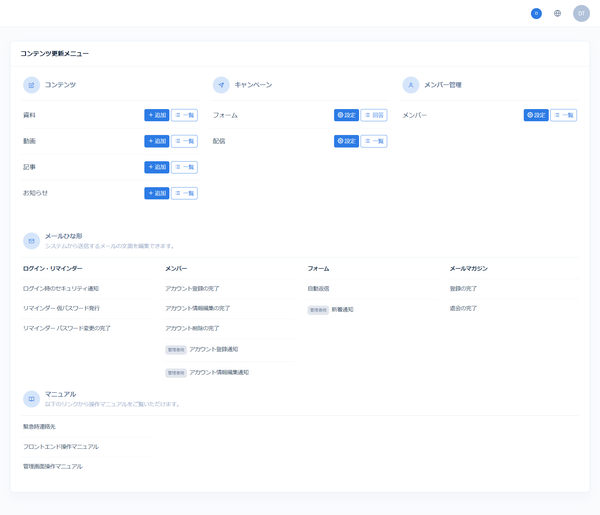
Task: Open 配信 設定 button
Action: tap(346, 141)
